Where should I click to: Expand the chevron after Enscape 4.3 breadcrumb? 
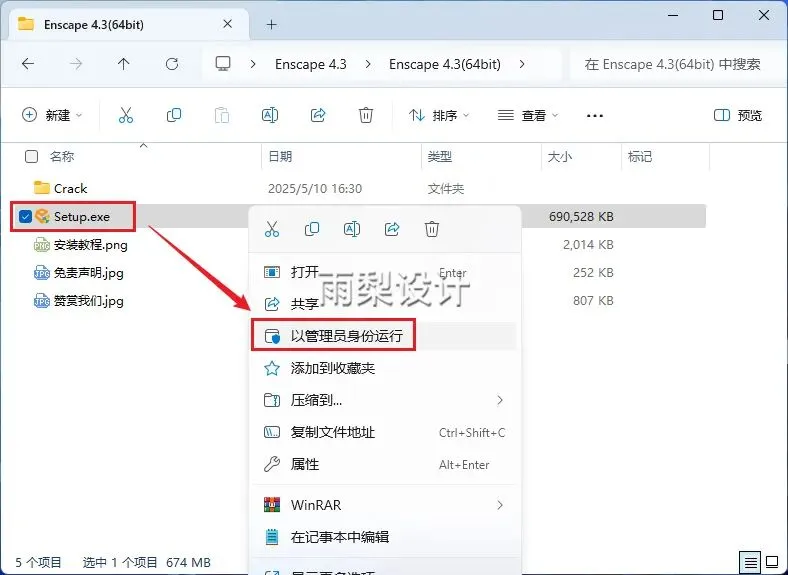tap(368, 64)
